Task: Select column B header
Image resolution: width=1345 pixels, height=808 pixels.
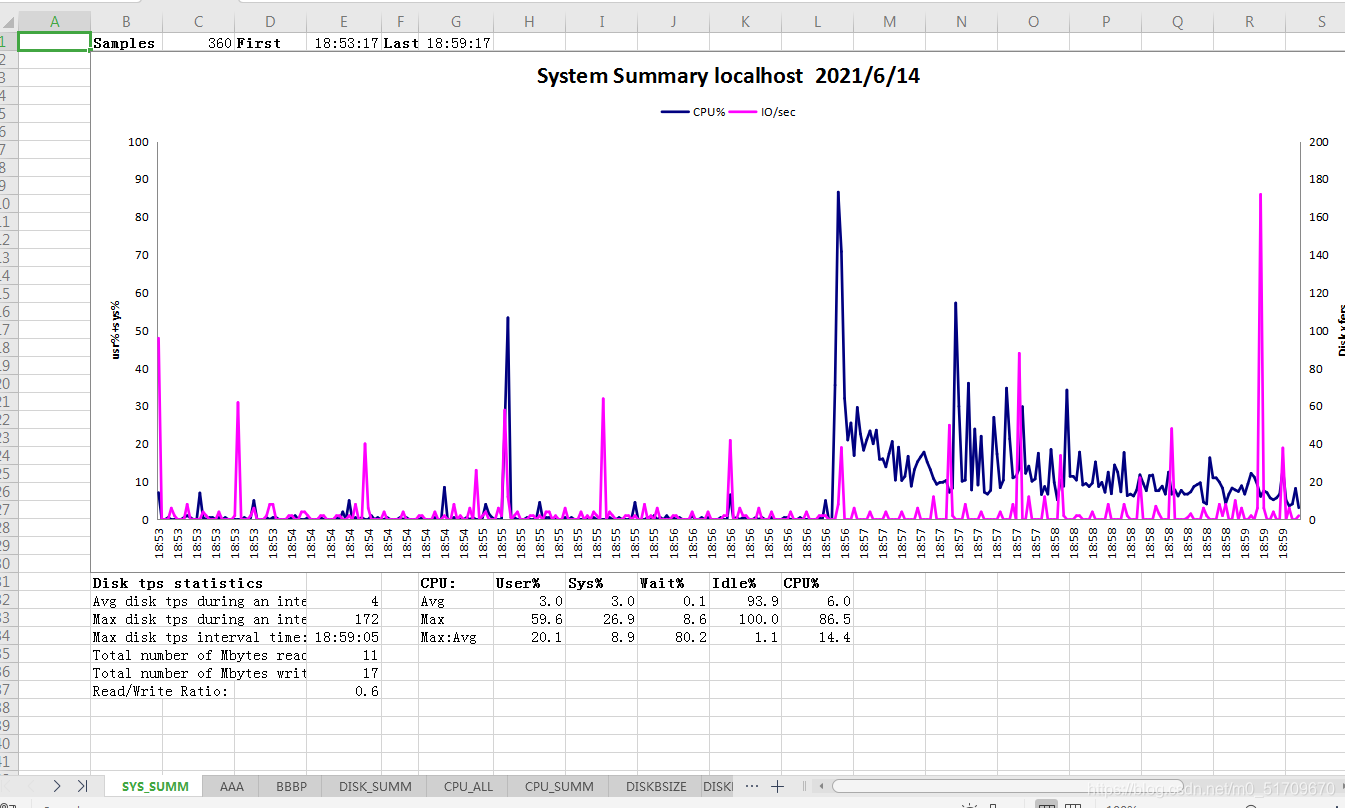Action: click(126, 22)
